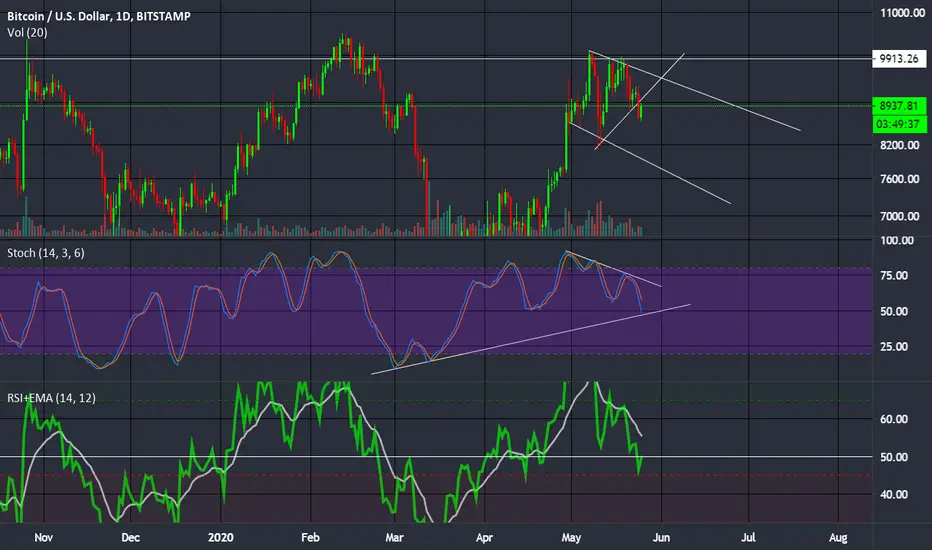The height and width of the screenshot is (550, 932).
Task: Click the 11000.00 price axis value
Action: pos(902,12)
